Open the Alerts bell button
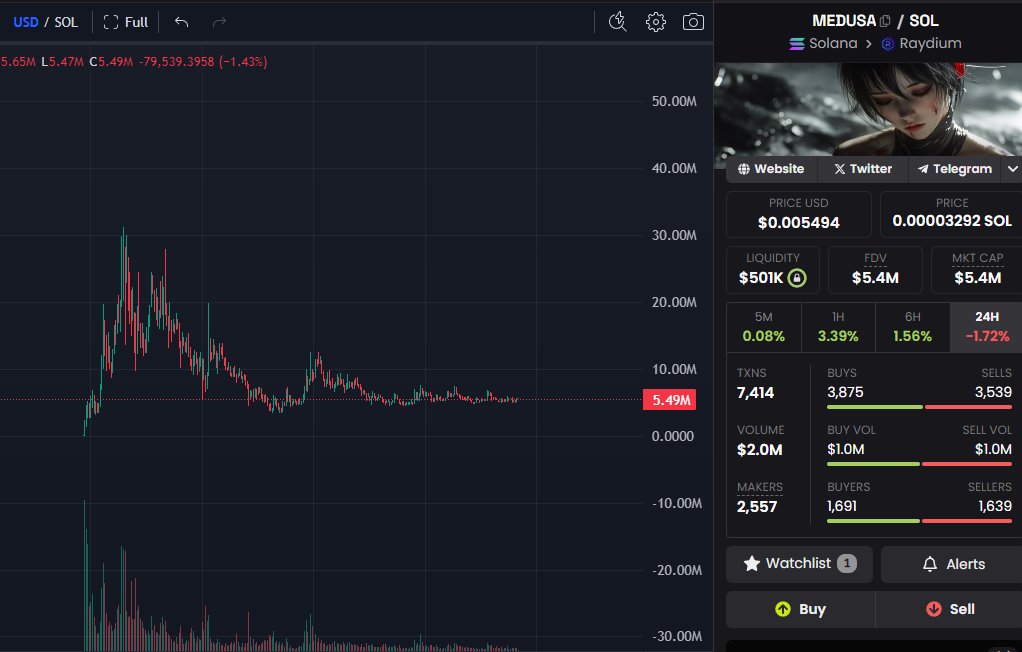Screen dimensions: 1022x652 [953, 564]
